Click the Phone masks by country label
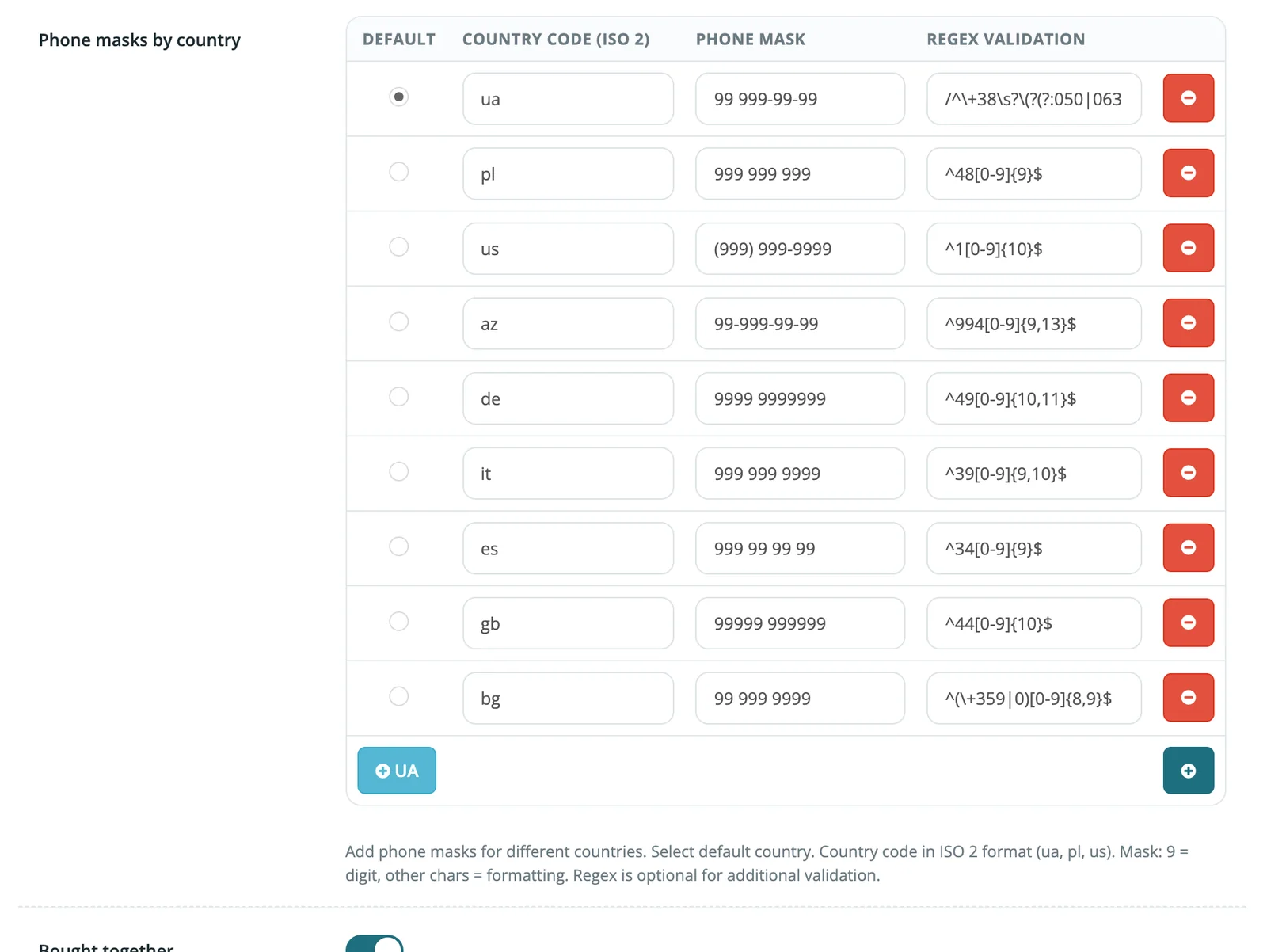The image size is (1267, 952). tap(139, 40)
